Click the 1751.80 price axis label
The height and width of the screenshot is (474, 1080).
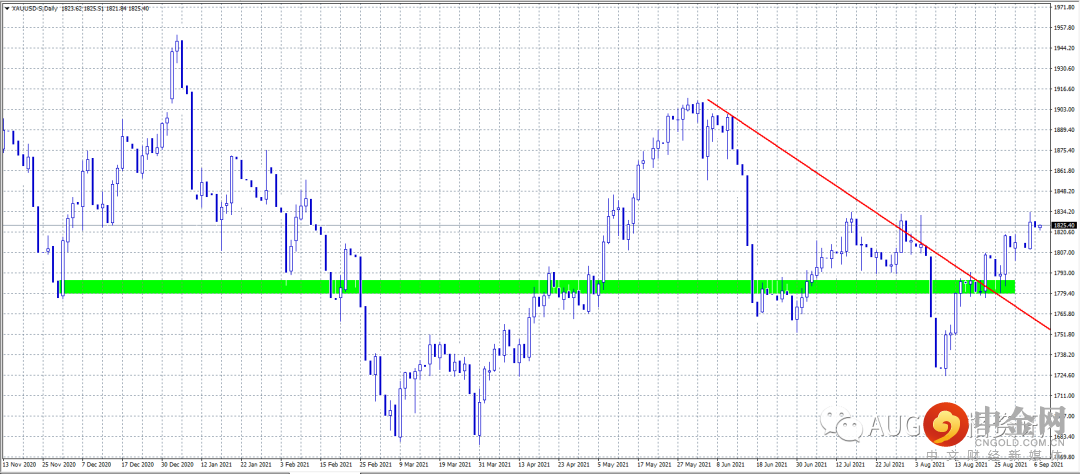1065,335
